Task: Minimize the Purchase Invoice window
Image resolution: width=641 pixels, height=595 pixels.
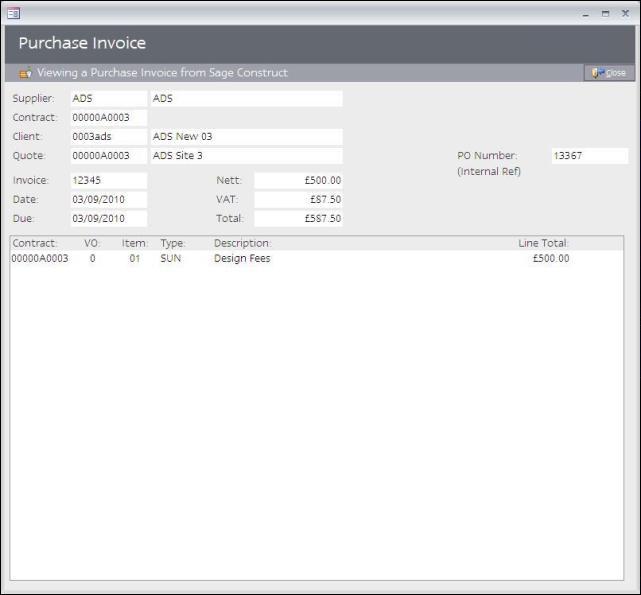Action: (586, 13)
